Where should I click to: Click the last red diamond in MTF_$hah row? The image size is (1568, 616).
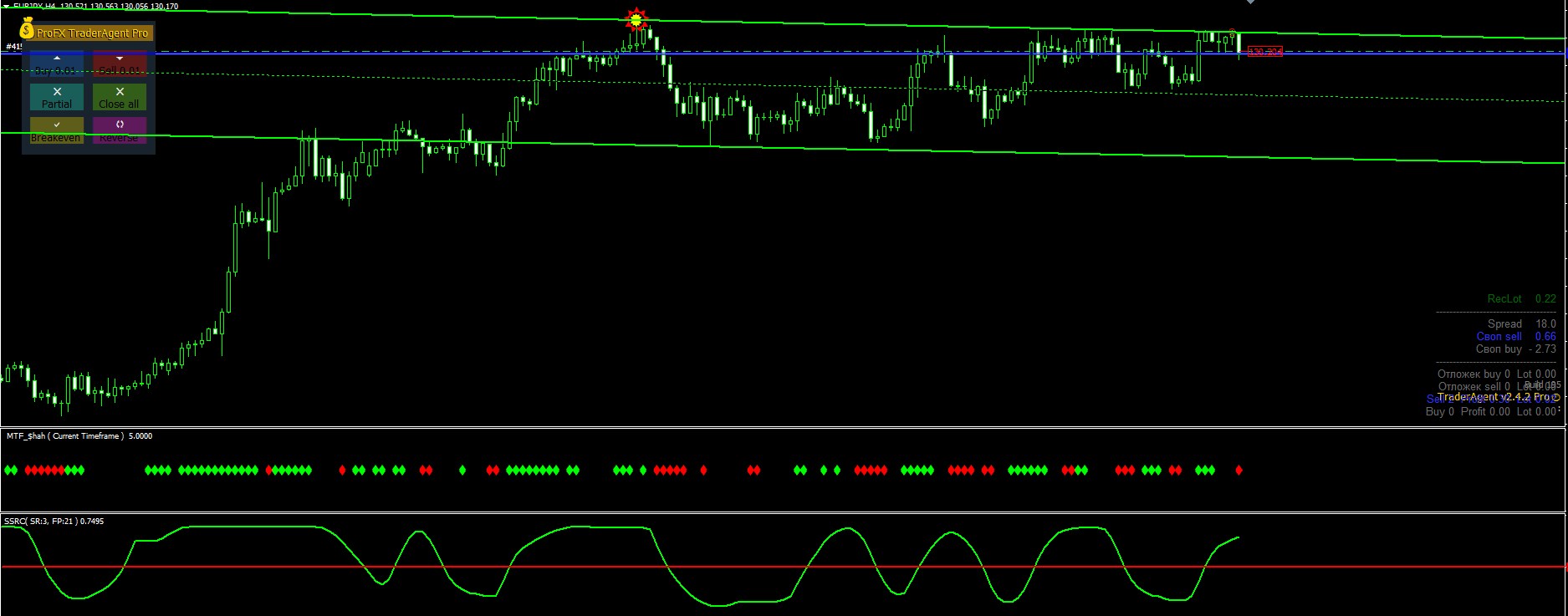1239,471
